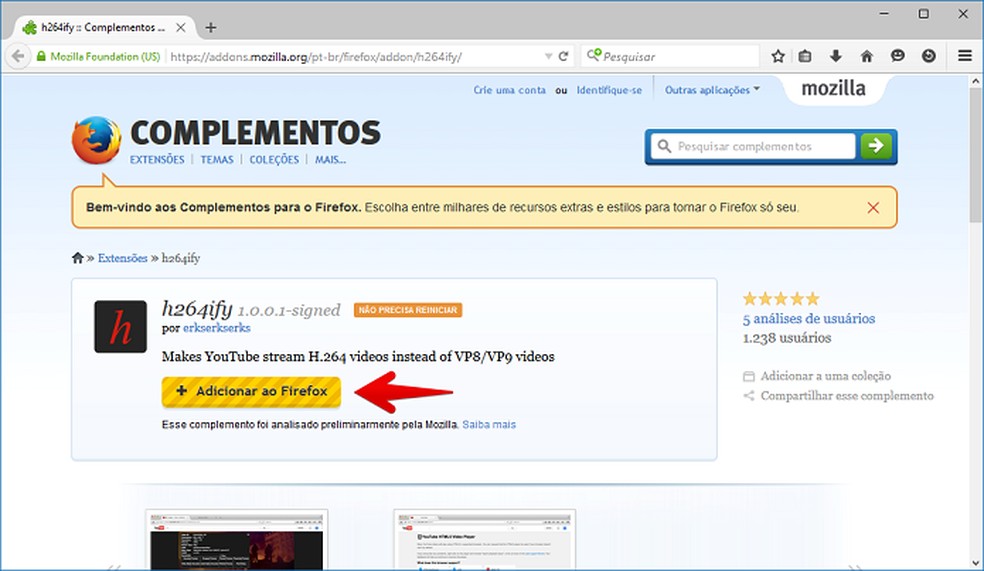Image resolution: width=984 pixels, height=571 pixels.
Task: Click Mozilla Foundation (US) identity label
Action: [105, 56]
